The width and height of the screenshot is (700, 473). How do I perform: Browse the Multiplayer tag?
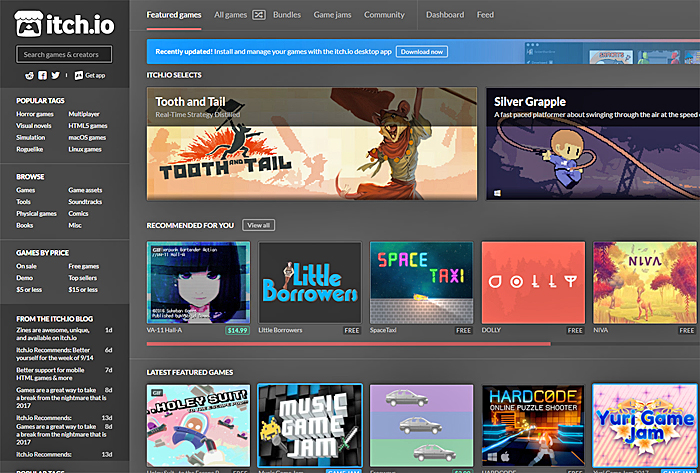(84, 114)
